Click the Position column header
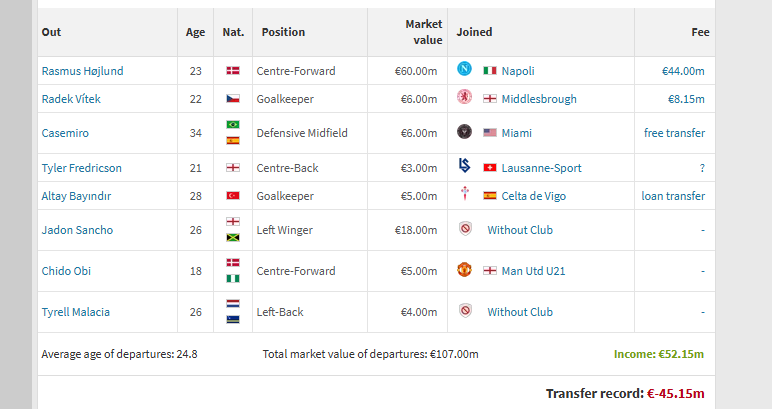772x409 pixels. coord(283,32)
